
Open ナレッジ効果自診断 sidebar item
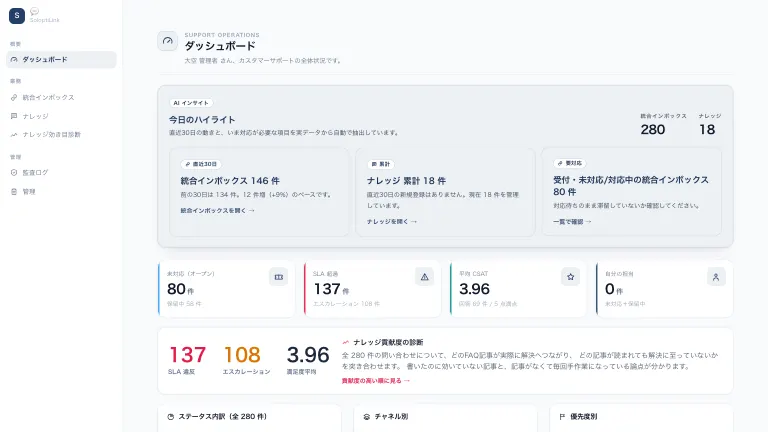point(61,135)
